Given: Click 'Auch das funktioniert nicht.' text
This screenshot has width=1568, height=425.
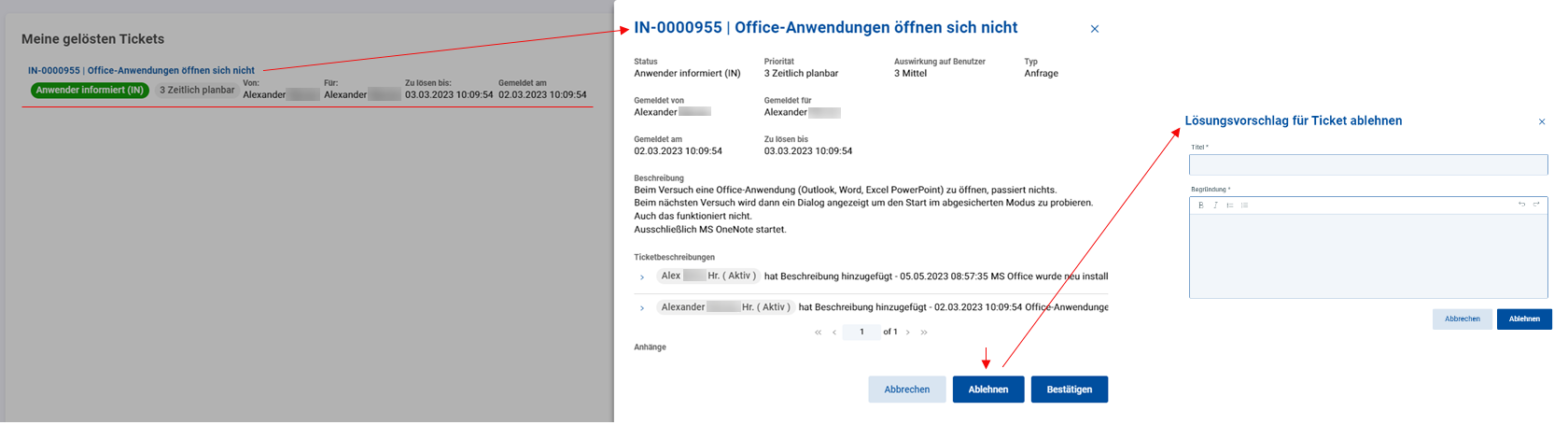Looking at the screenshot, I should click(x=693, y=217).
